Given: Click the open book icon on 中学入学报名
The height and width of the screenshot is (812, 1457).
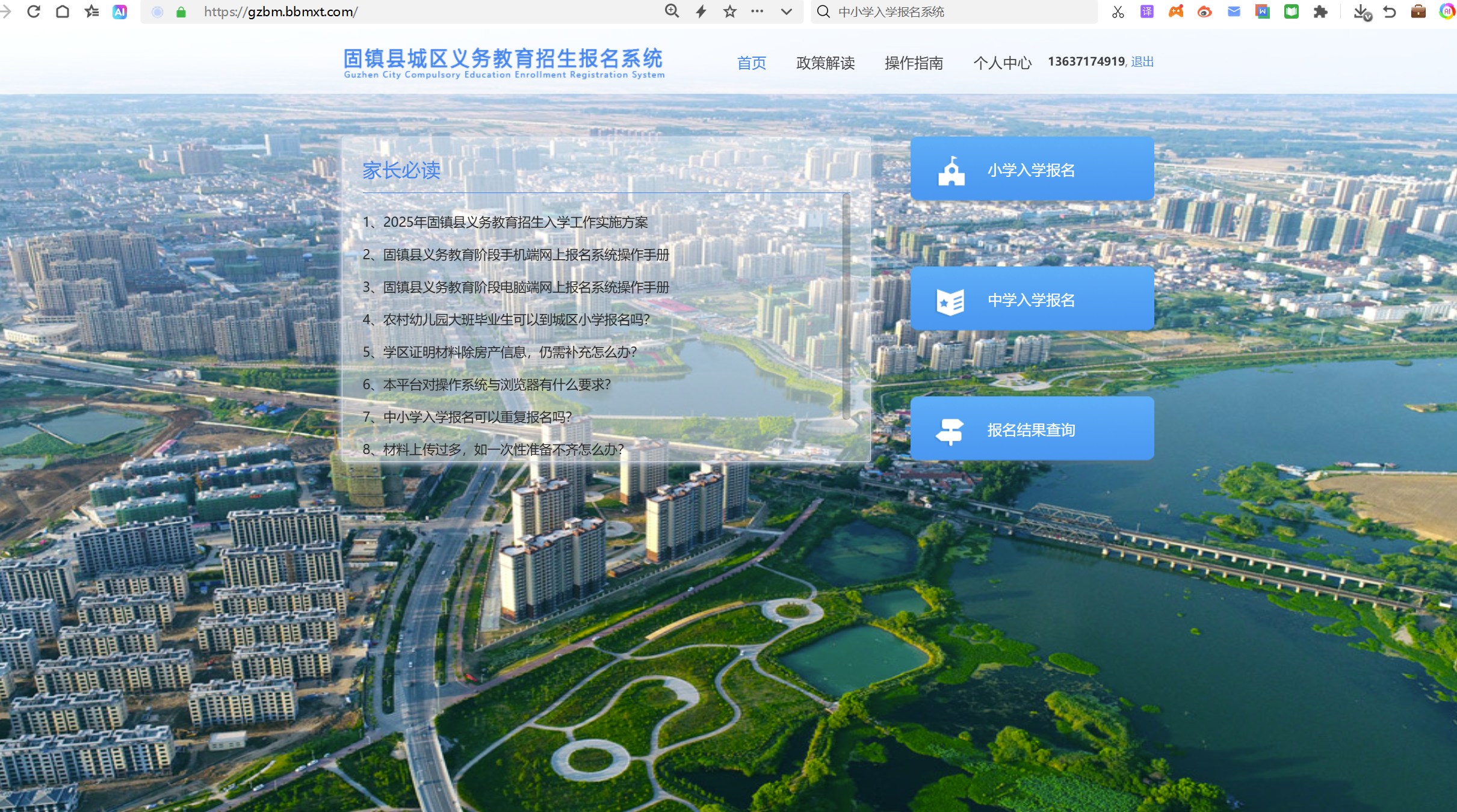Looking at the screenshot, I should 951,301.
